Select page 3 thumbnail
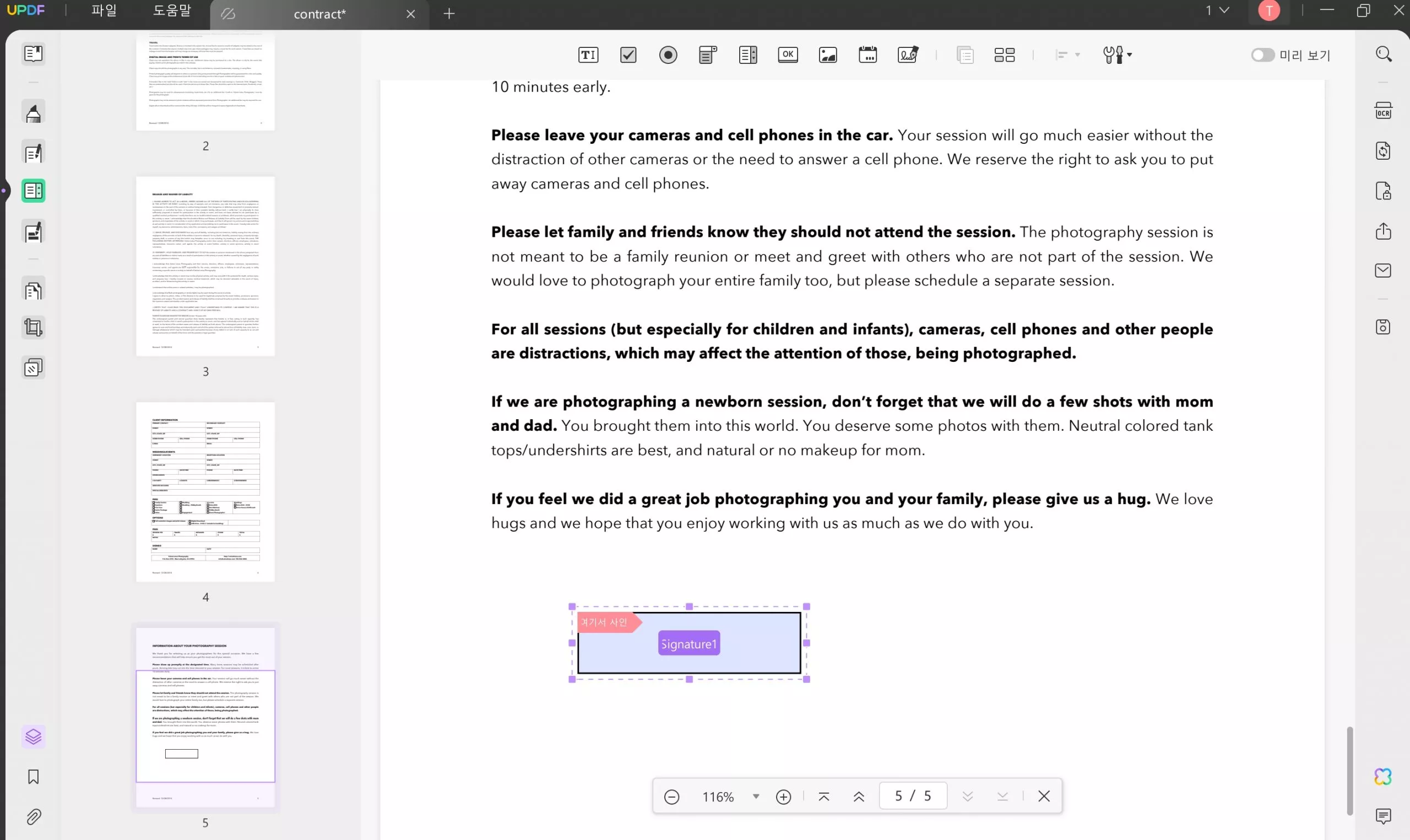1410x840 pixels. pyautogui.click(x=205, y=267)
